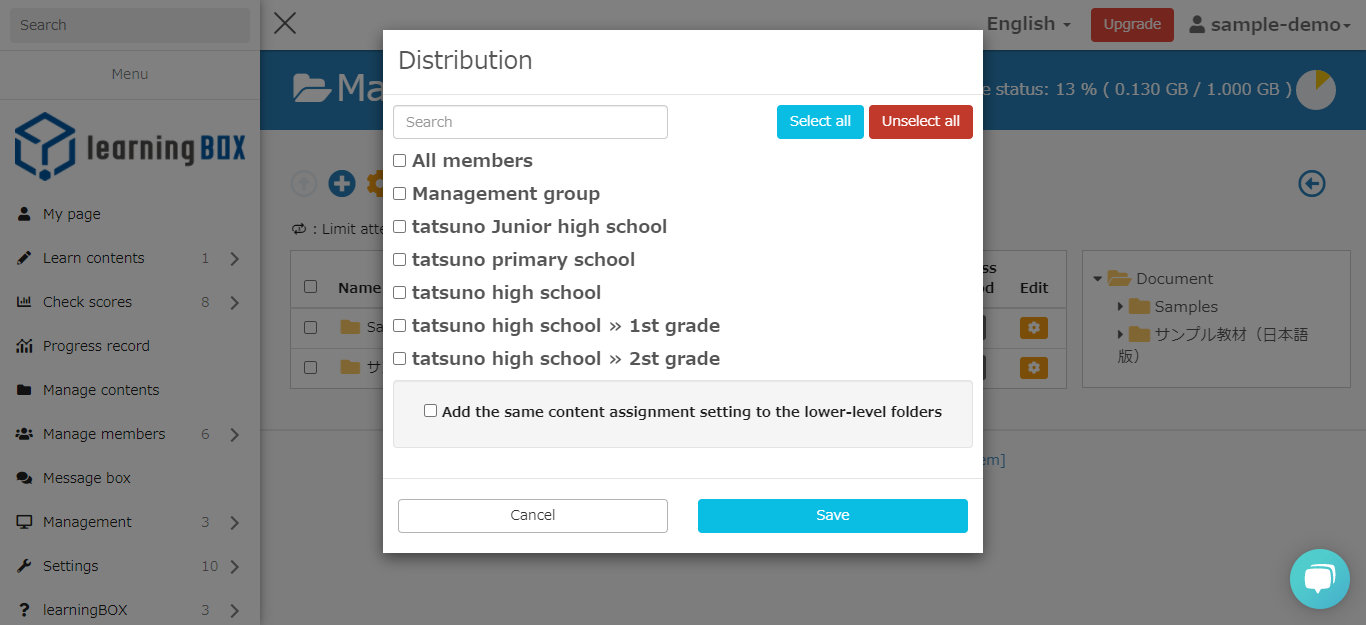Viewport: 1366px width, 625px height.
Task: Click the Distribution search field
Action: [x=530, y=122]
